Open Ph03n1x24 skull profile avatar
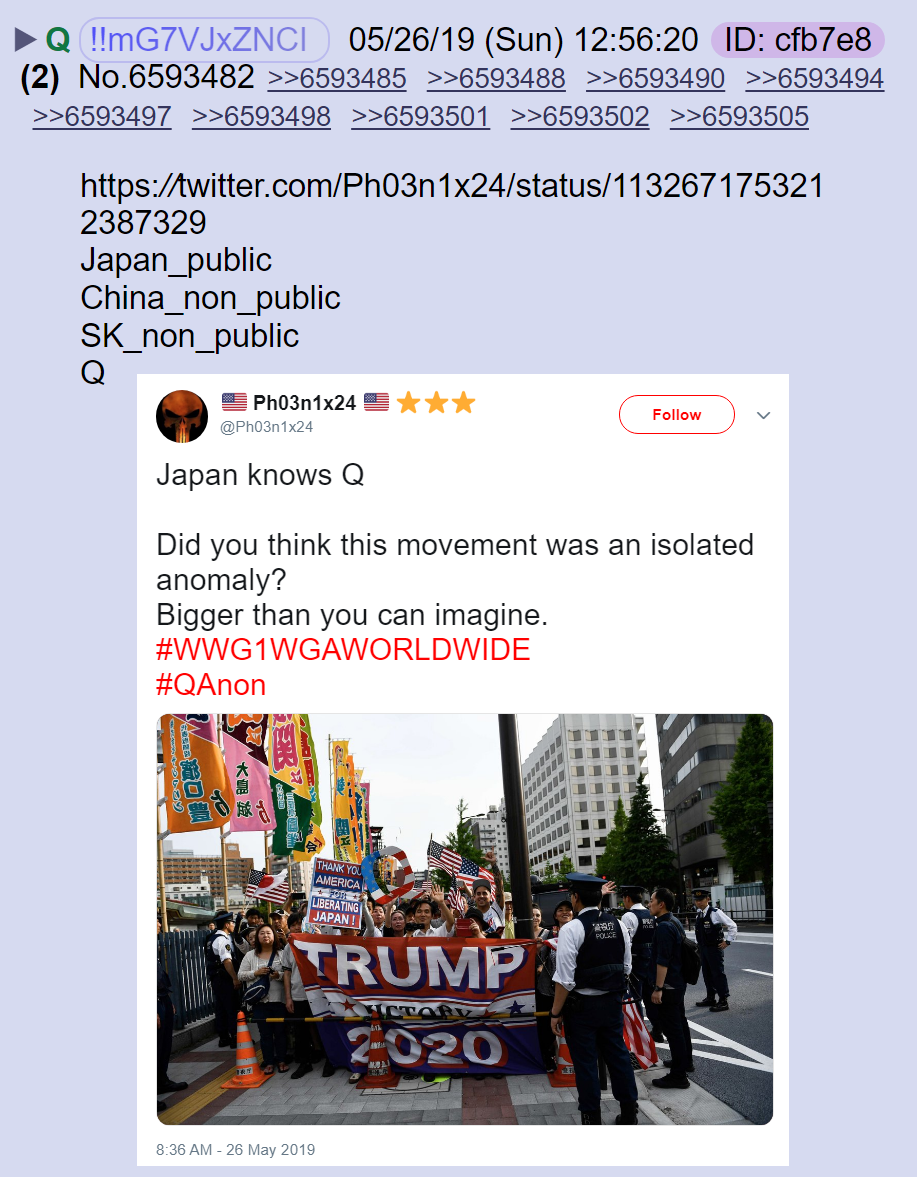Image resolution: width=917 pixels, height=1177 pixels. pos(182,416)
